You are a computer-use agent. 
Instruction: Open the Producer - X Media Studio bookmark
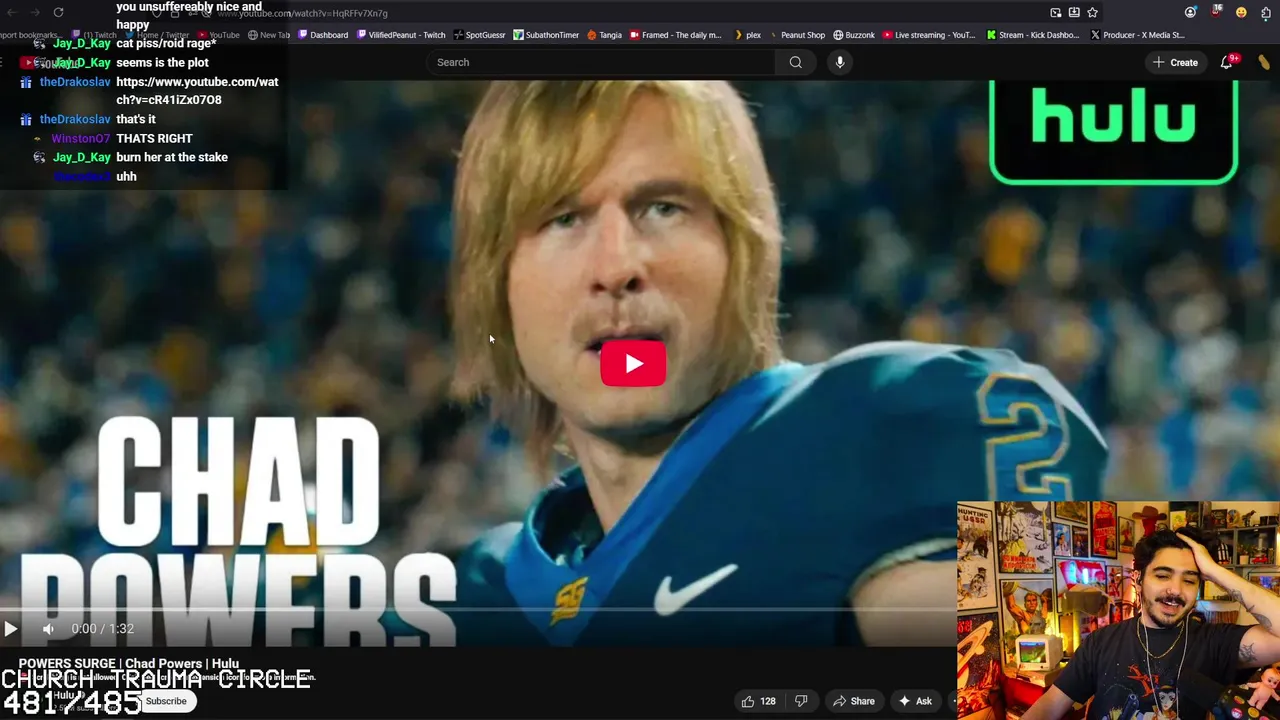tap(1137, 35)
